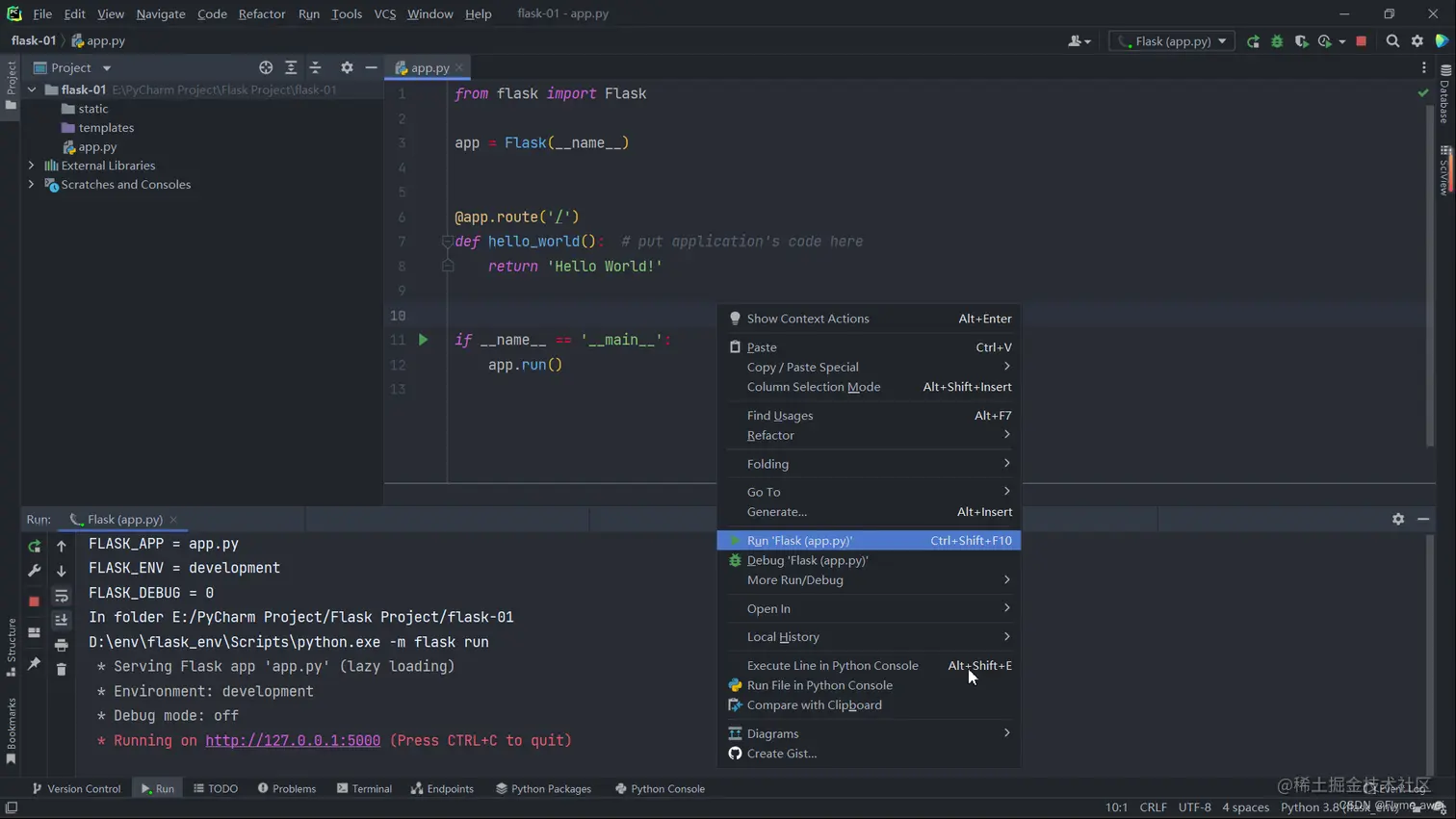Open Diagrams submenu in context menu
1456x819 pixels.
[x=869, y=733]
